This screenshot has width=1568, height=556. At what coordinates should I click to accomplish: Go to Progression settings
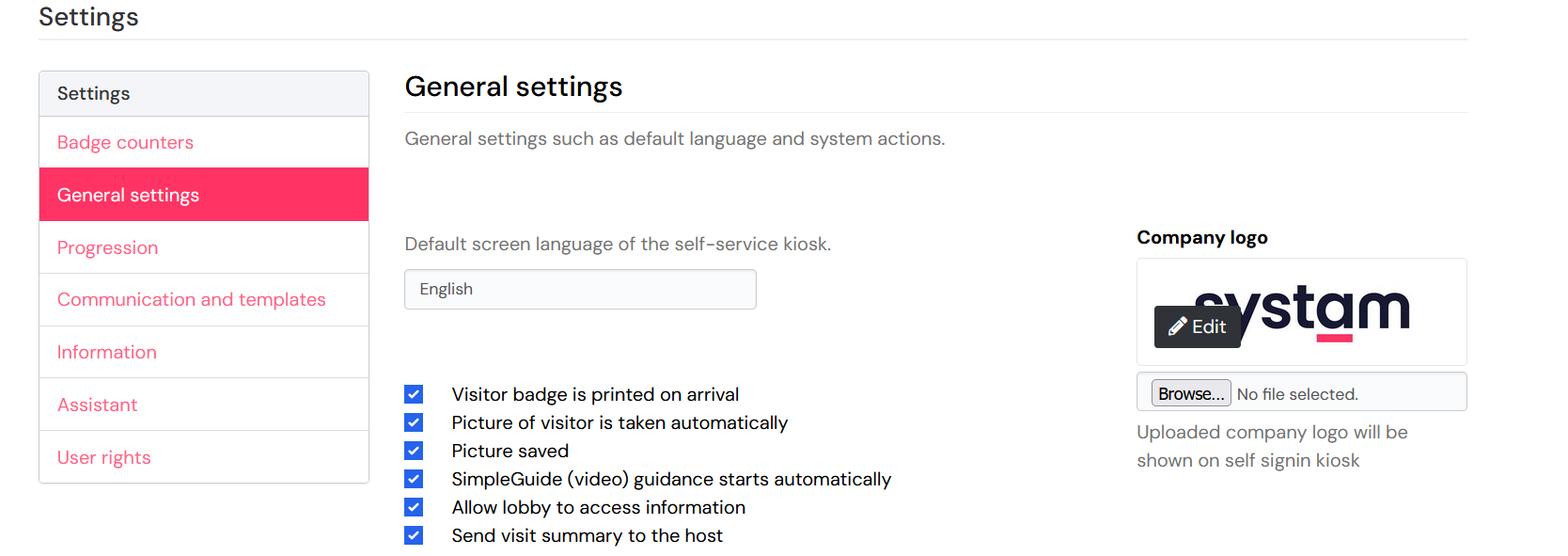tap(107, 247)
